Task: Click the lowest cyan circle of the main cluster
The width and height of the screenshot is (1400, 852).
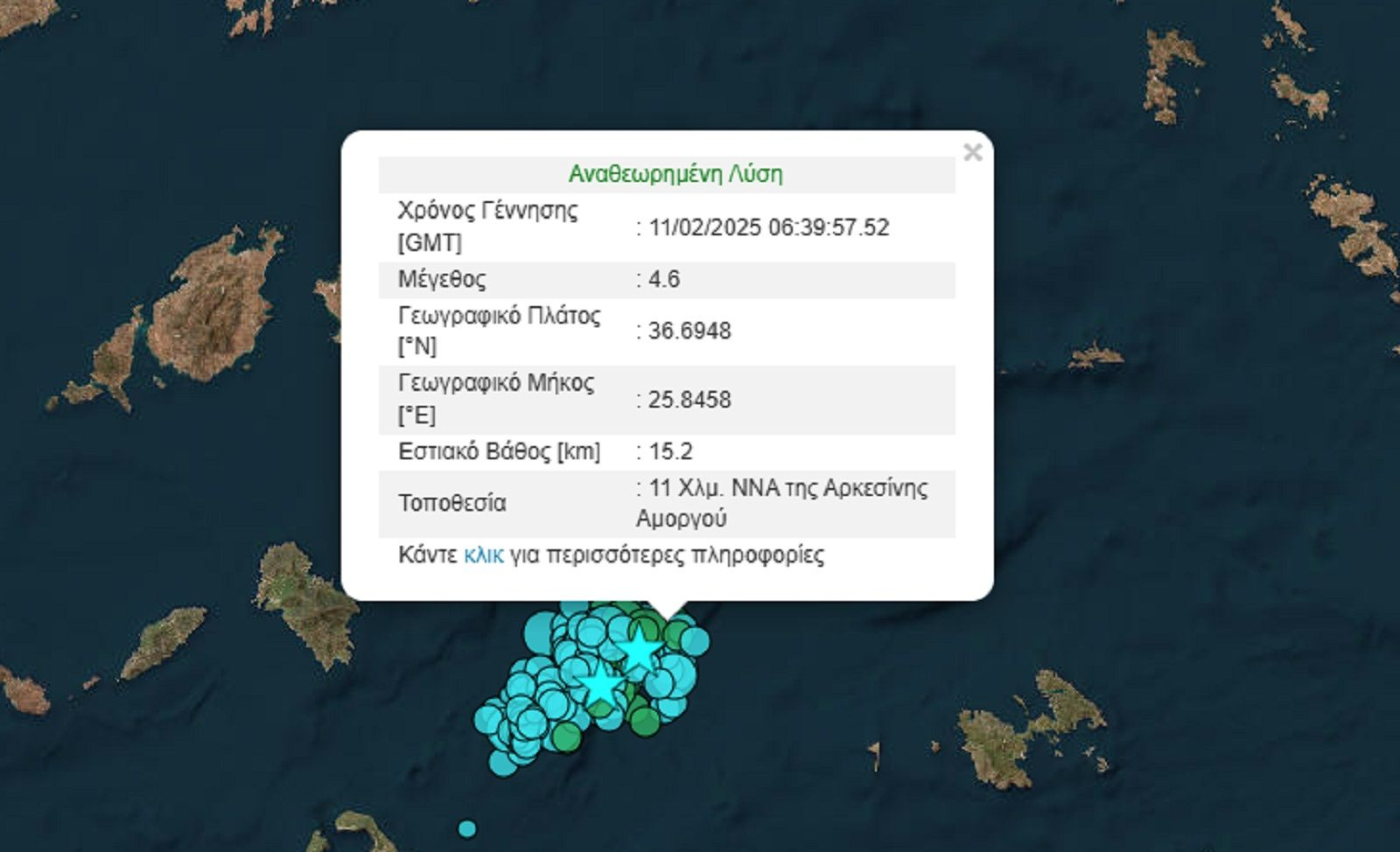Action: [x=502, y=762]
